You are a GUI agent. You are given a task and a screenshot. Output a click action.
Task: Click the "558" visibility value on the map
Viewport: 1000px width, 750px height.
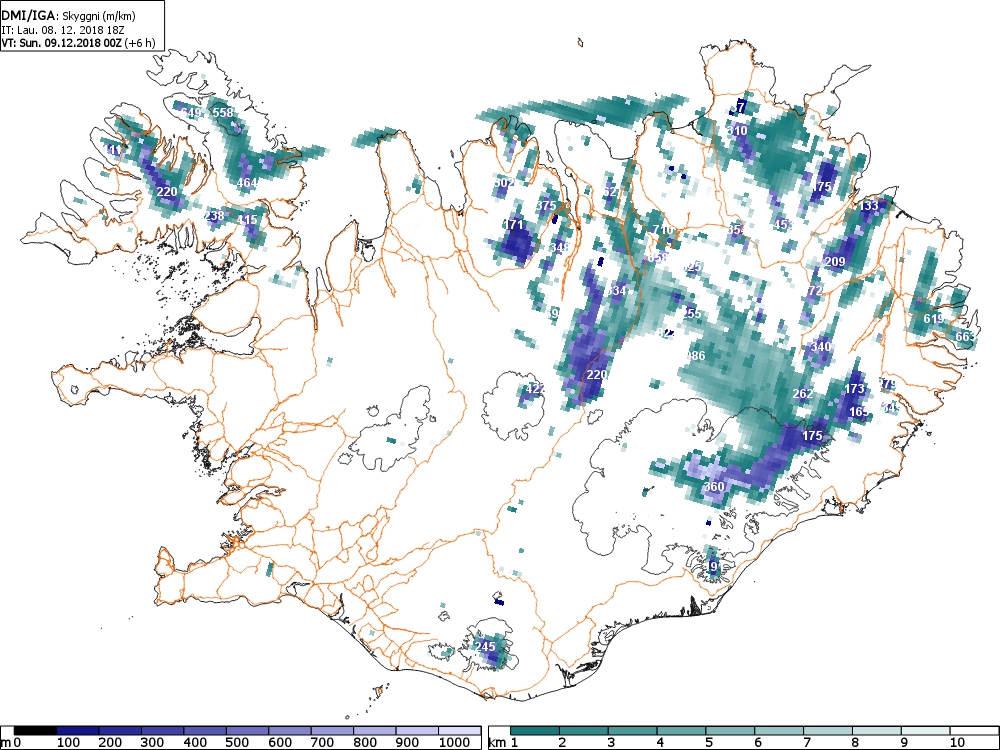pos(223,113)
